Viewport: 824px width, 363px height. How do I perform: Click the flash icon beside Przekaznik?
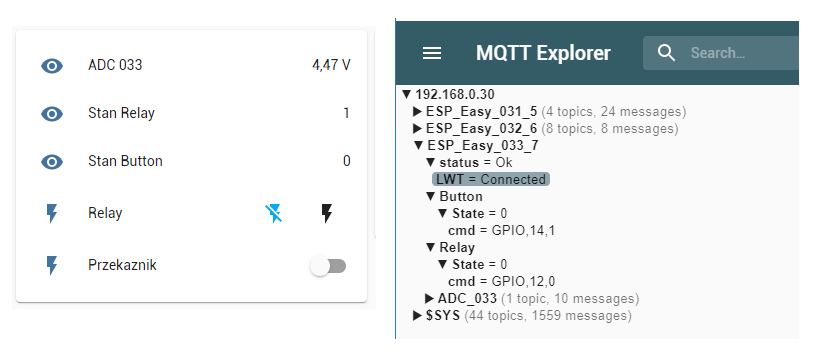pyautogui.click(x=52, y=265)
